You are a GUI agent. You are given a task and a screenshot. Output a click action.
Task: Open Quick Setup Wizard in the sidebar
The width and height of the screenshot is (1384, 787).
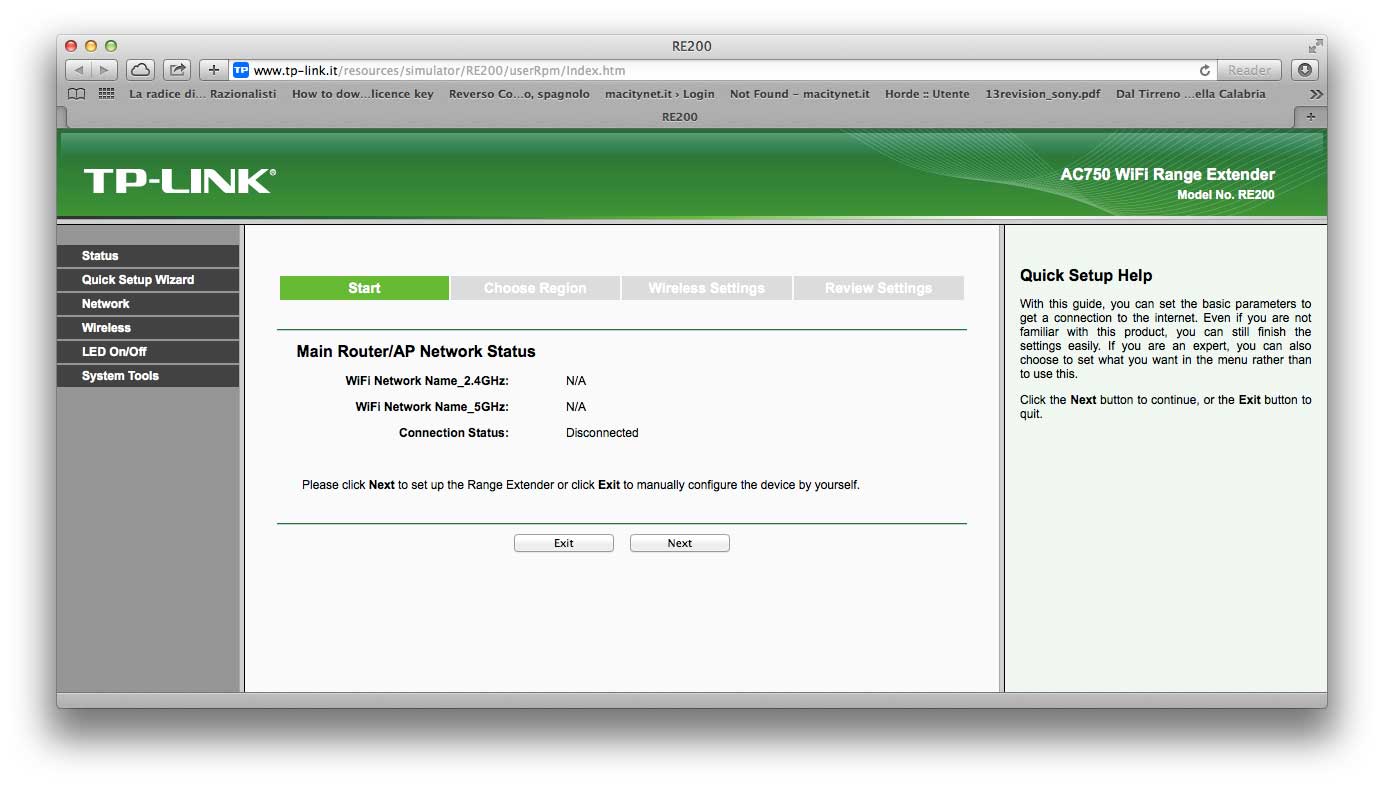(x=148, y=280)
